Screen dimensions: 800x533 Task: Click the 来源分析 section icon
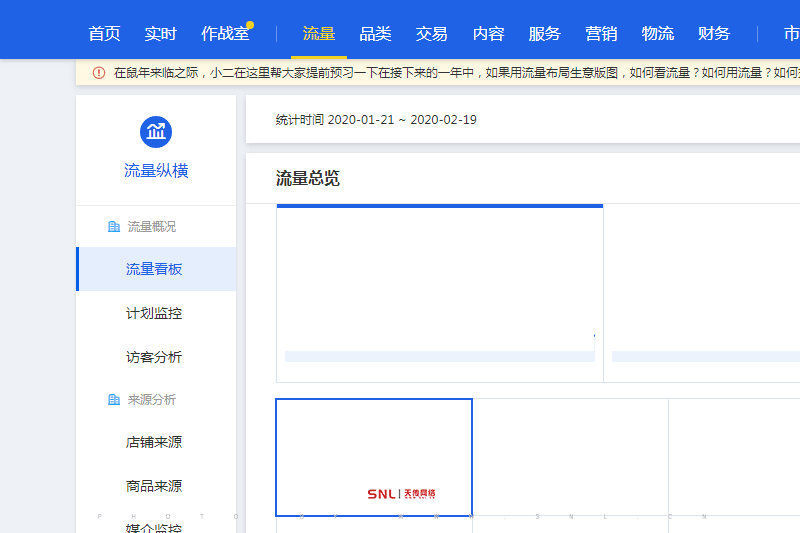coord(114,400)
